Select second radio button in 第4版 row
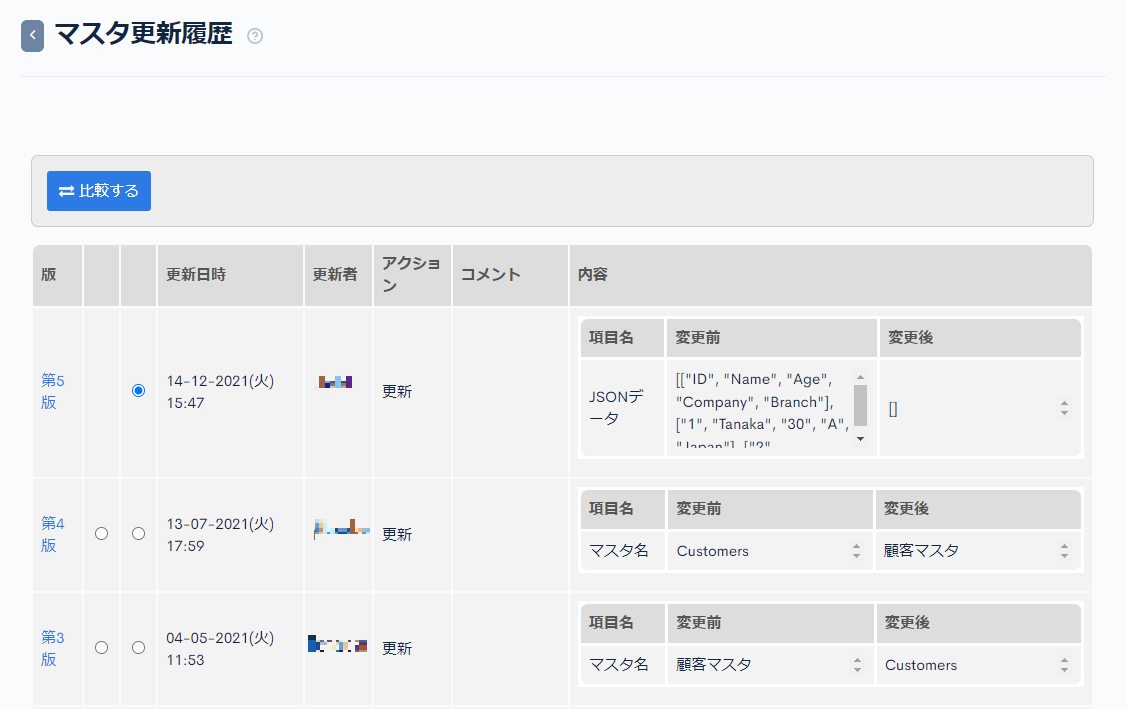This screenshot has width=1127, height=709. (x=139, y=534)
